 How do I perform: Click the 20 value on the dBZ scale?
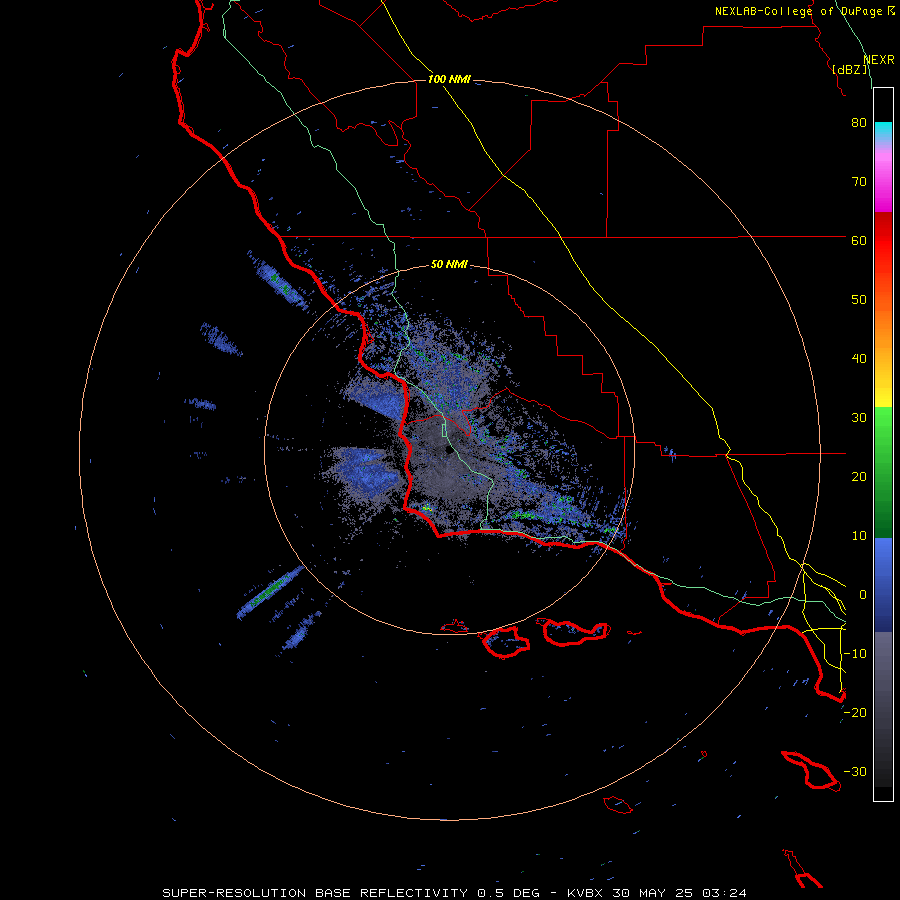[x=859, y=476]
